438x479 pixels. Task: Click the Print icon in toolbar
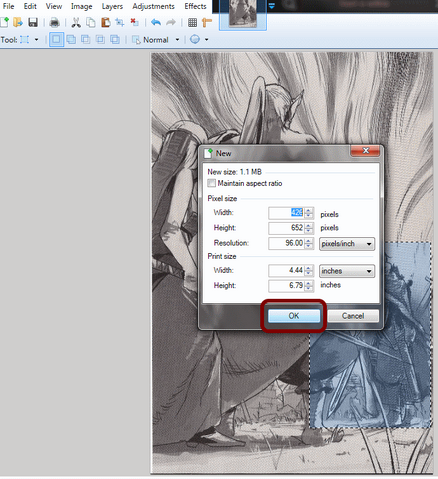point(54,22)
